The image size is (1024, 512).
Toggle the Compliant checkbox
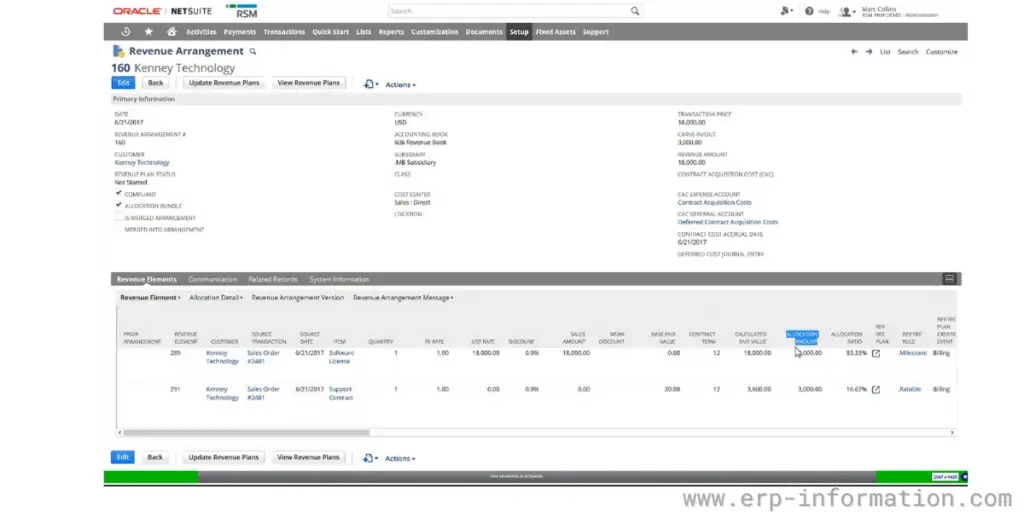click(x=119, y=194)
